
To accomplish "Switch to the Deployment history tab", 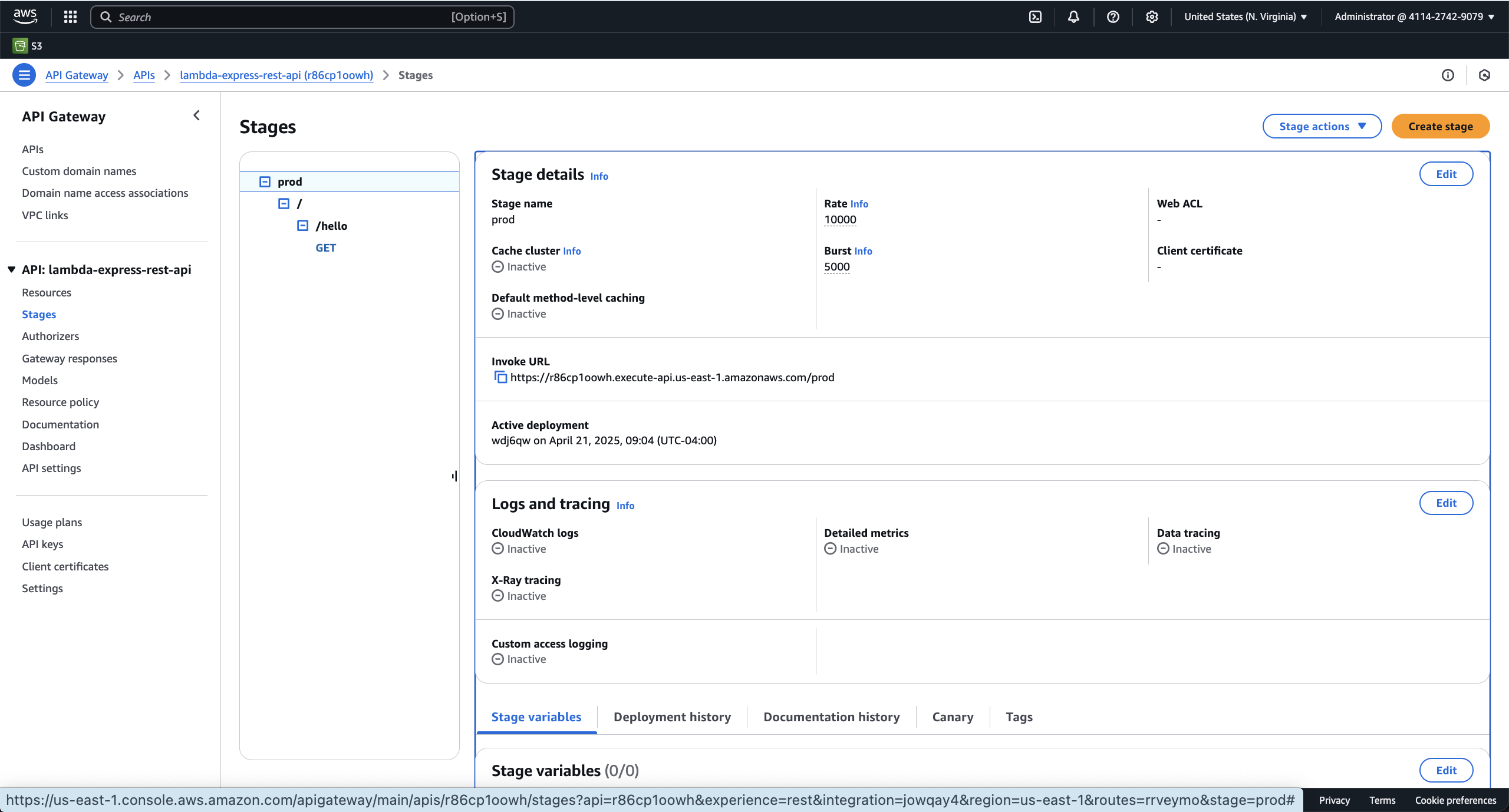I will coord(672,717).
